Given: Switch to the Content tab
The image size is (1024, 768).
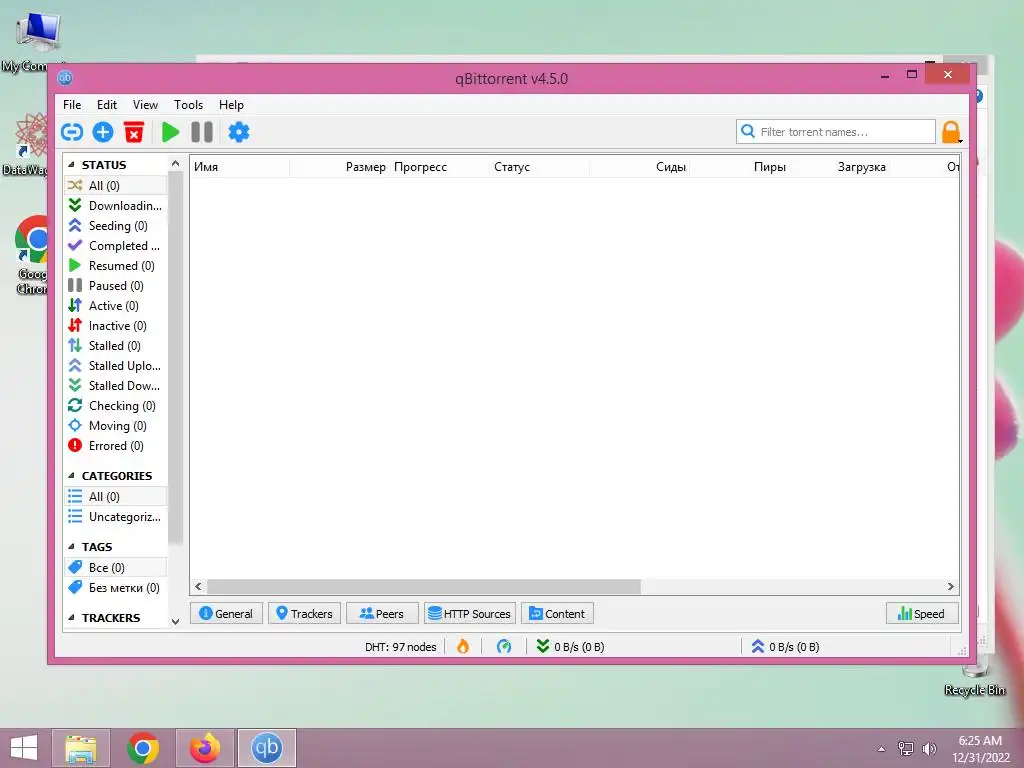Looking at the screenshot, I should [x=557, y=613].
